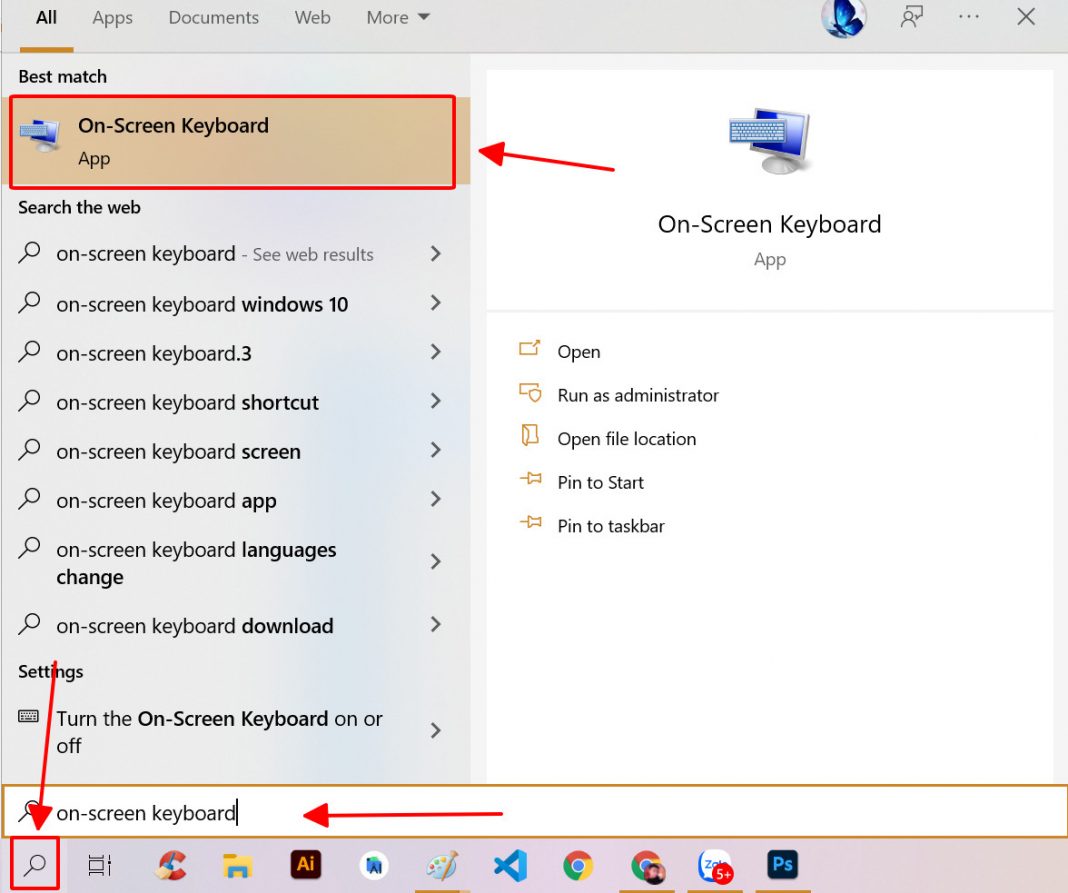1068x893 pixels.
Task: Expand arrow for 'on-screen keyboard download'
Action: point(435,626)
